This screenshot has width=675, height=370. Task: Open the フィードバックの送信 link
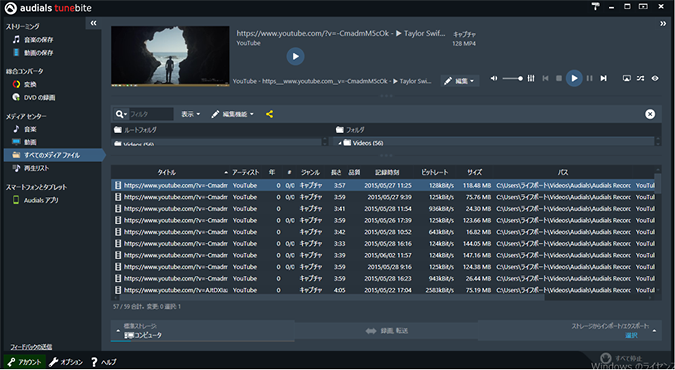(x=31, y=347)
